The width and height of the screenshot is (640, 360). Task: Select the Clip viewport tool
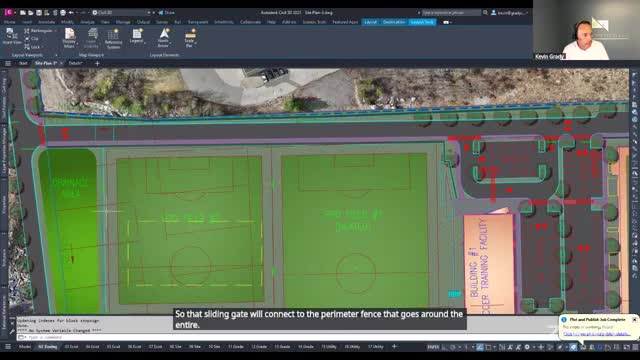[x=31, y=39]
